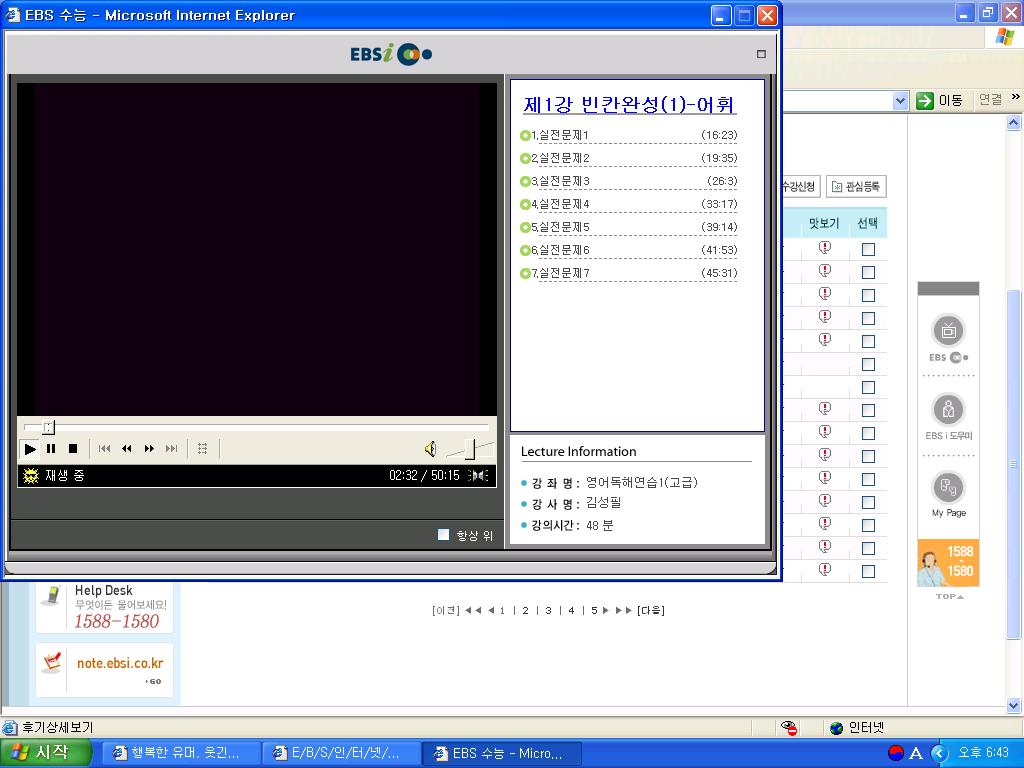
Task: Click the EBS TV icon in sidebar
Action: pos(948,331)
